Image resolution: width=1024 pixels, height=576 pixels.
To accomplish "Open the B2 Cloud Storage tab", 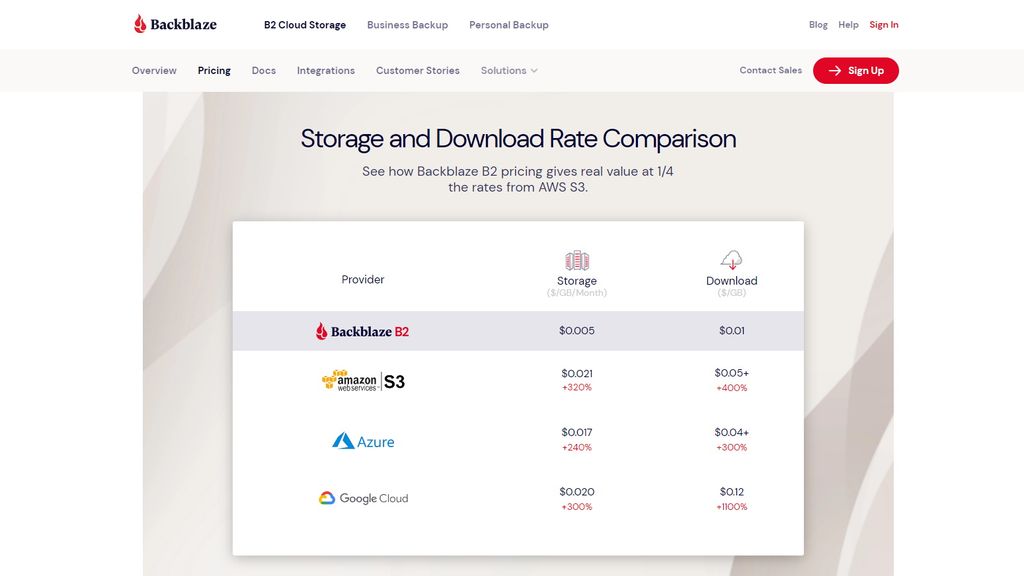I will tap(305, 25).
